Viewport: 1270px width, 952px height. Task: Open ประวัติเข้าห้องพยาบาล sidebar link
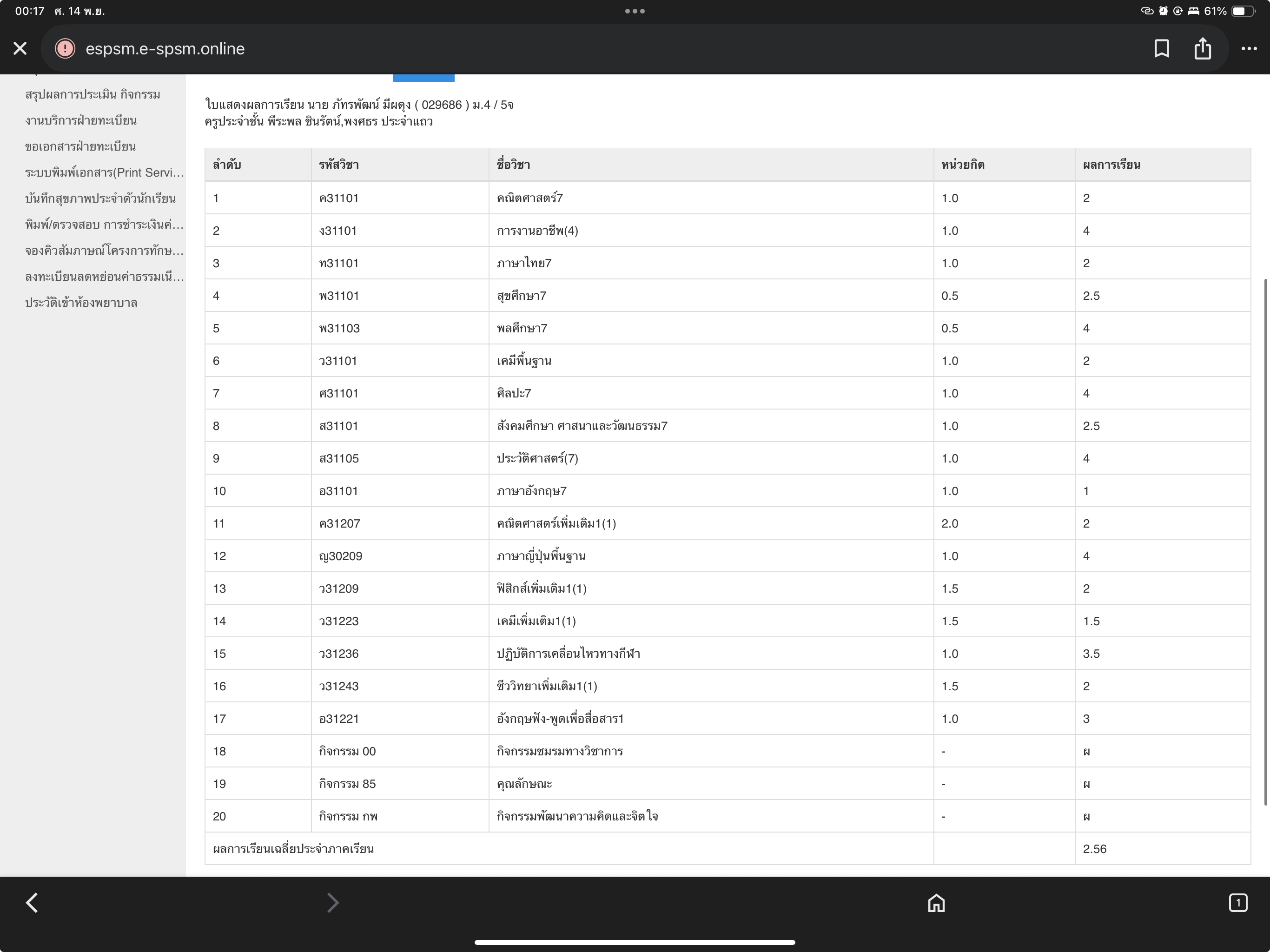(81, 303)
